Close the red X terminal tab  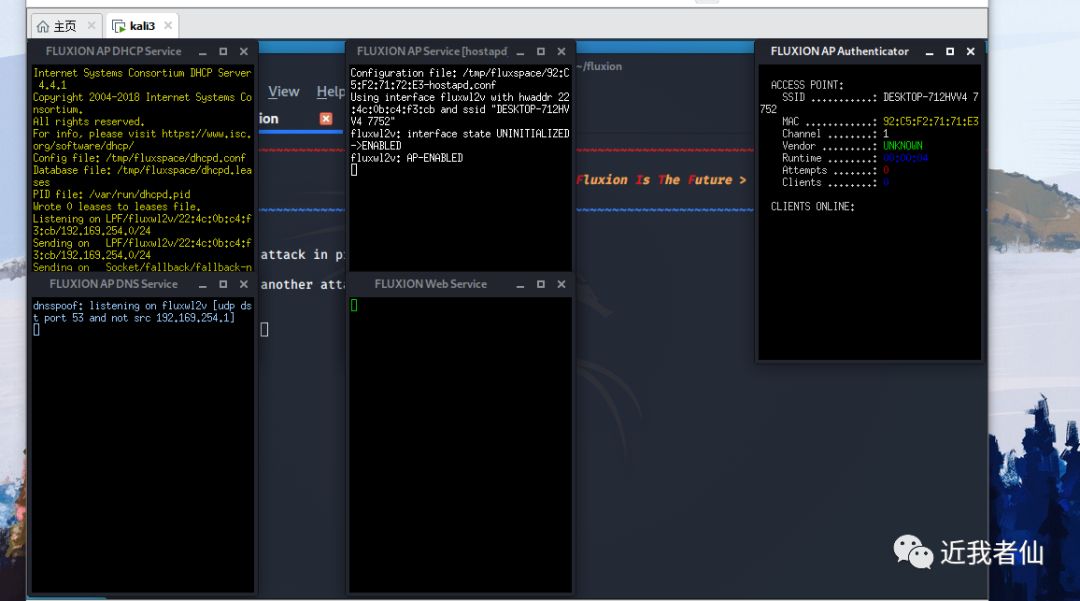click(326, 118)
